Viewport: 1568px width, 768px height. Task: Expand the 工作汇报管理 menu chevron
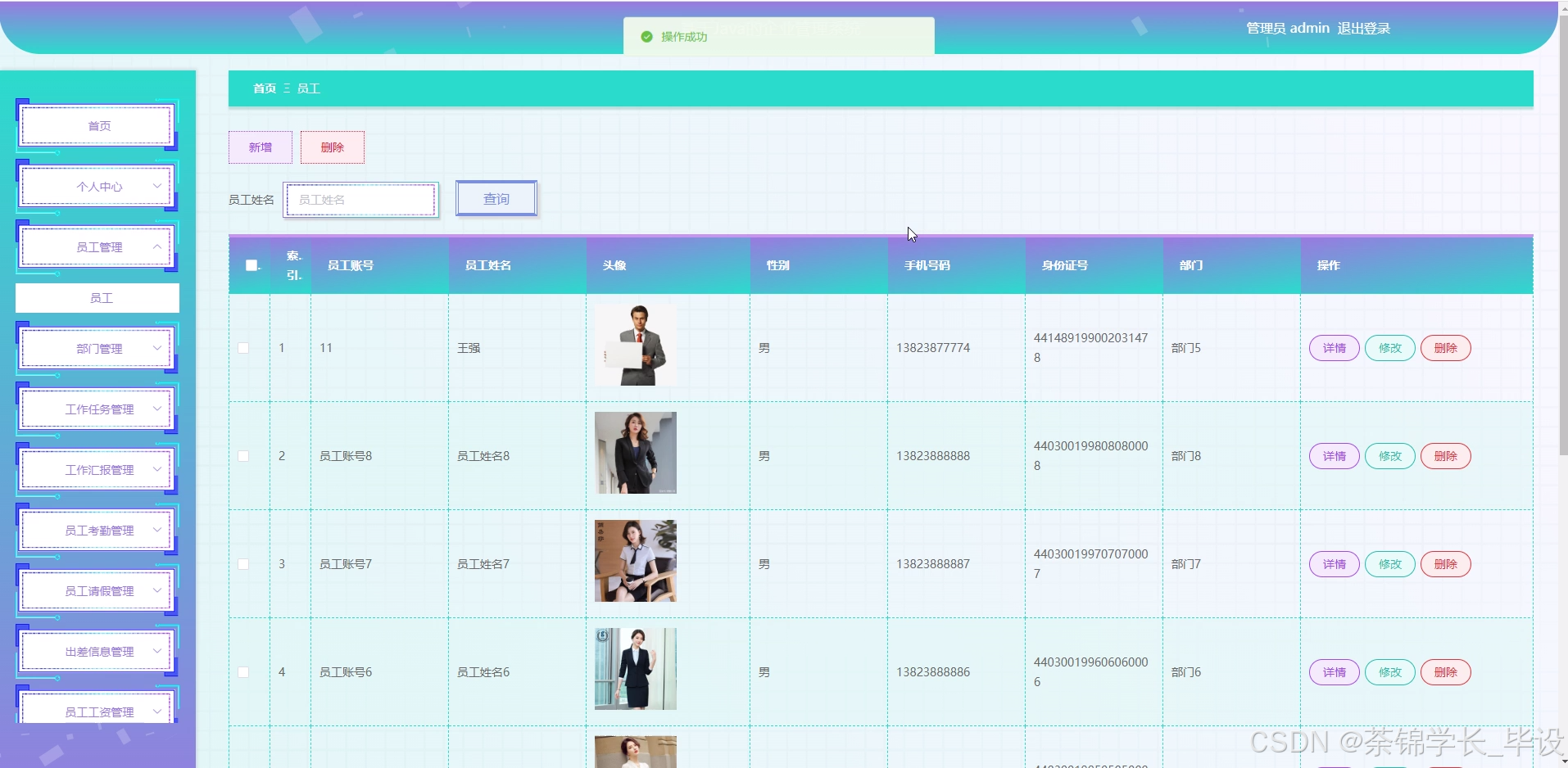[157, 469]
